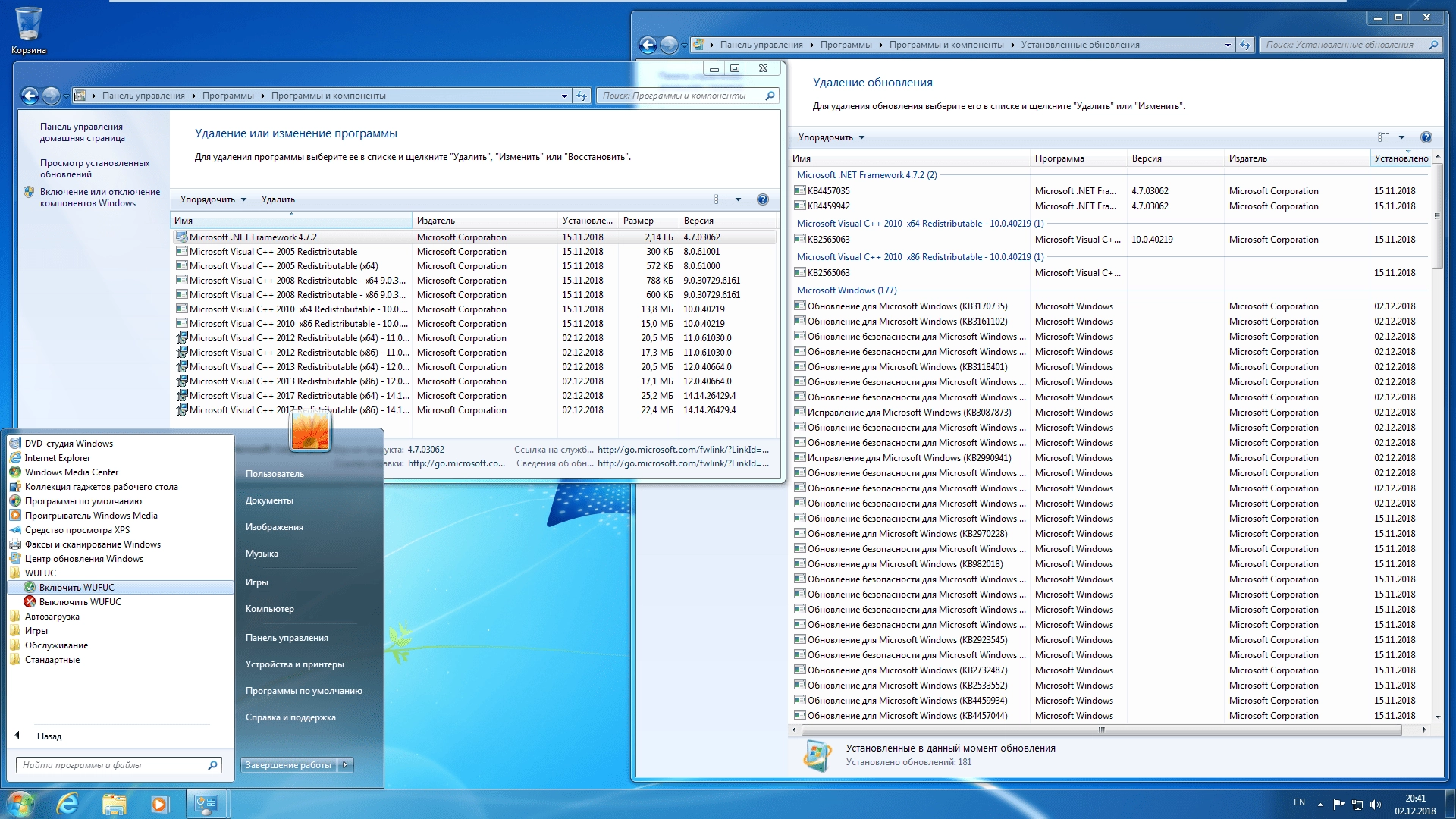Open Центр обновления Windows in Start menu
This screenshot has height=819, width=1456.
(x=121, y=559)
